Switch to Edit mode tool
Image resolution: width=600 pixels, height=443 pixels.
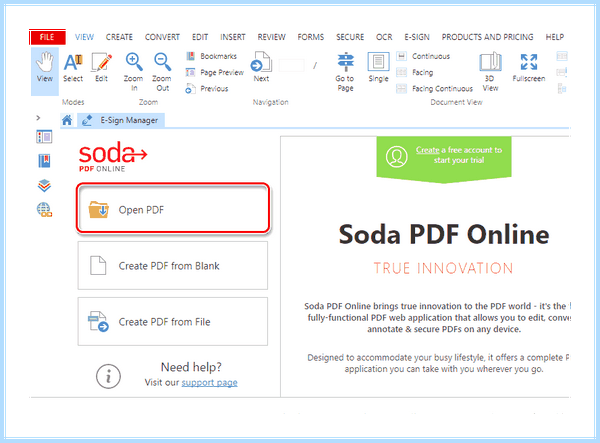click(101, 68)
